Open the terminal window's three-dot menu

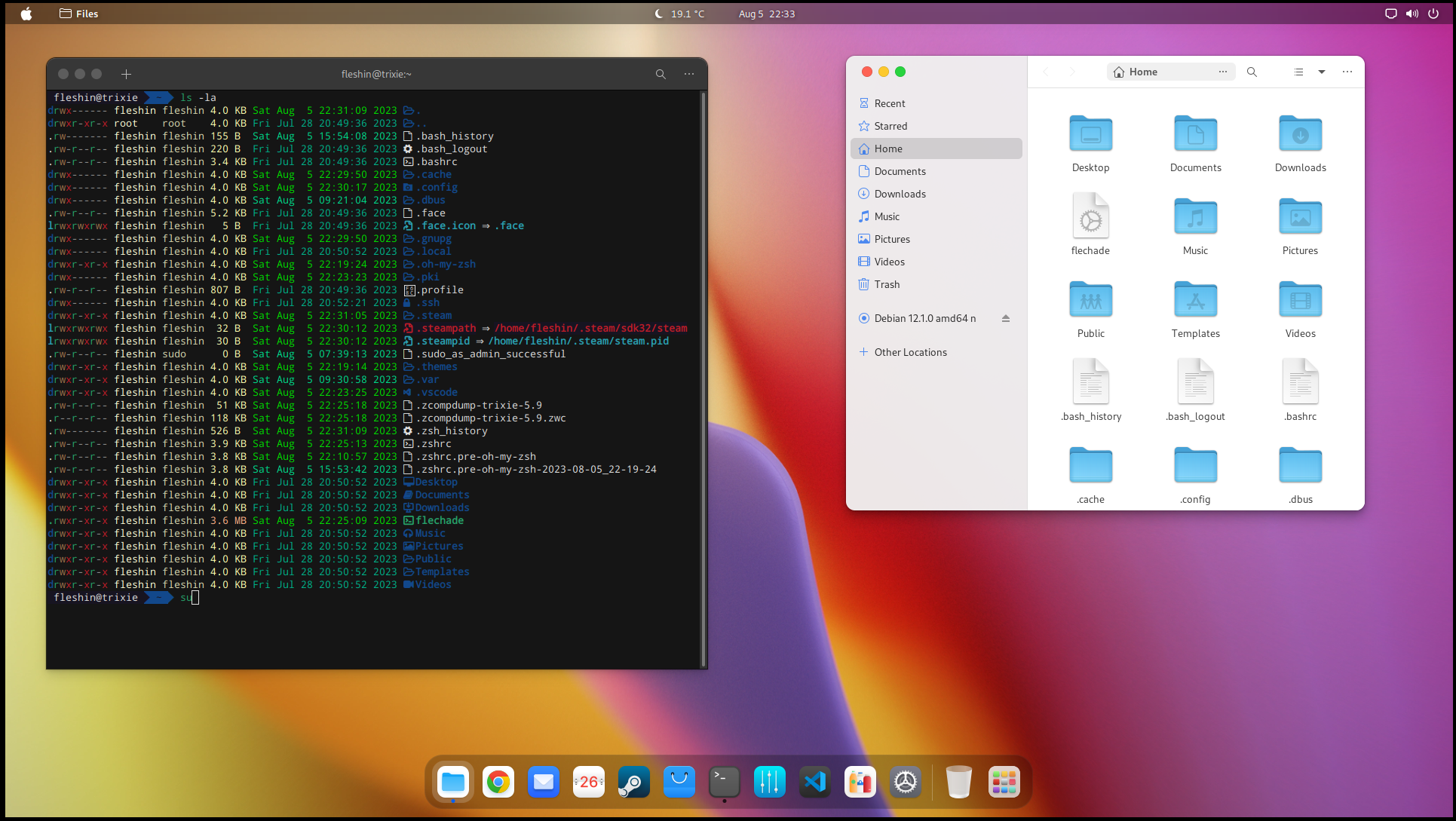pos(689,74)
